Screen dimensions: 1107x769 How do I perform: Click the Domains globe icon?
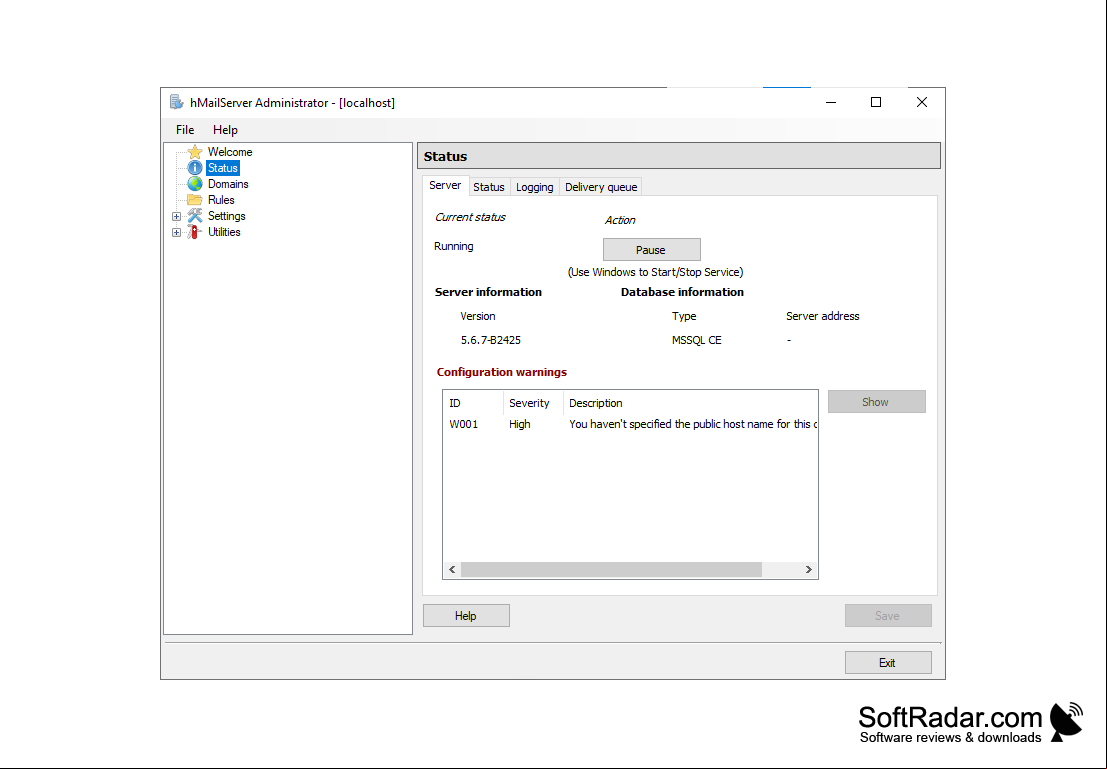(195, 184)
